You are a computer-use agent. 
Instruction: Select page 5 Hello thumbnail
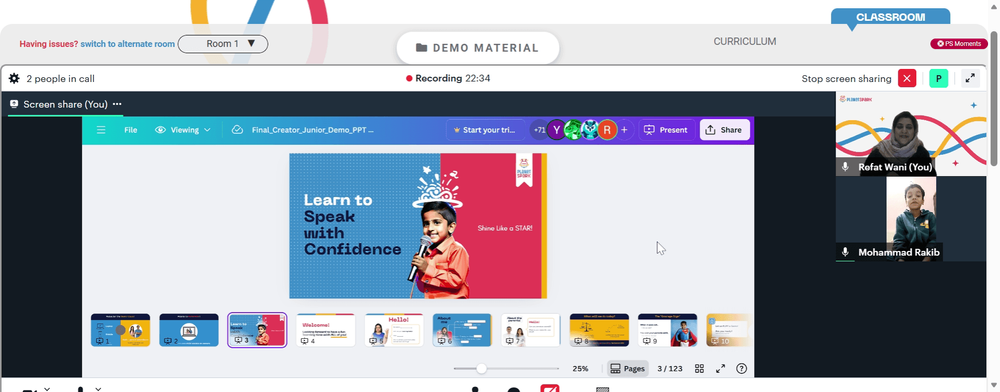pos(394,330)
